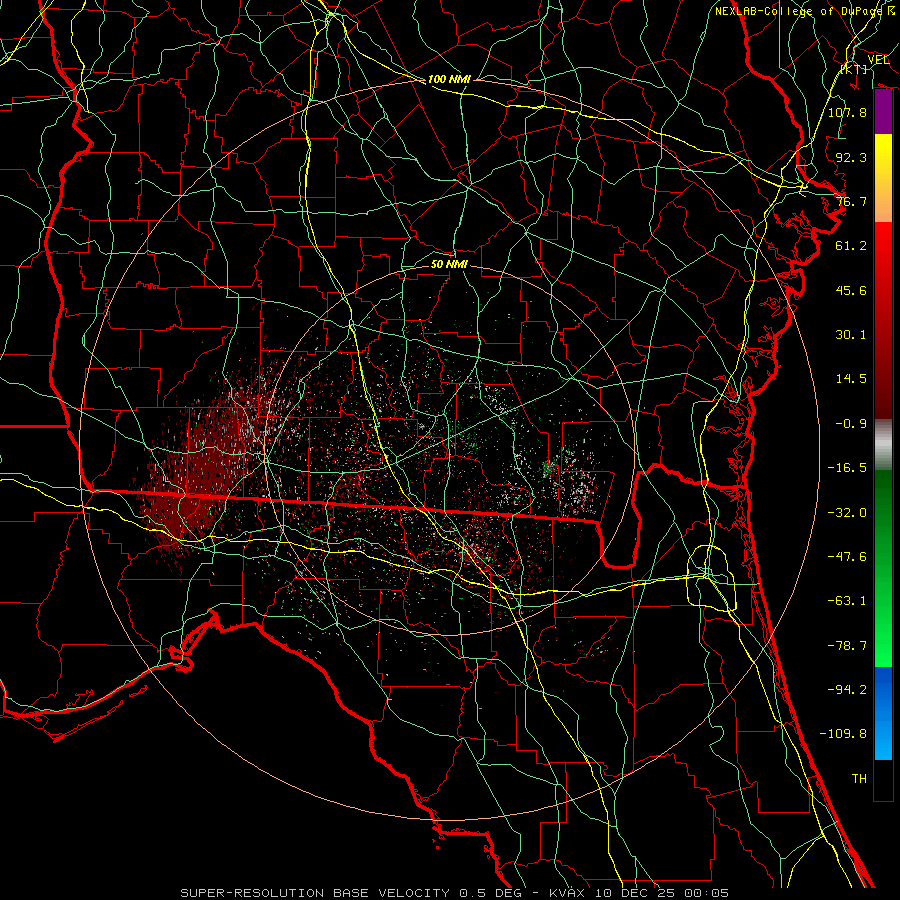Viewport: 900px width, 900px height.
Task: Click the 107.8 velocity legend value
Action: coord(847,112)
